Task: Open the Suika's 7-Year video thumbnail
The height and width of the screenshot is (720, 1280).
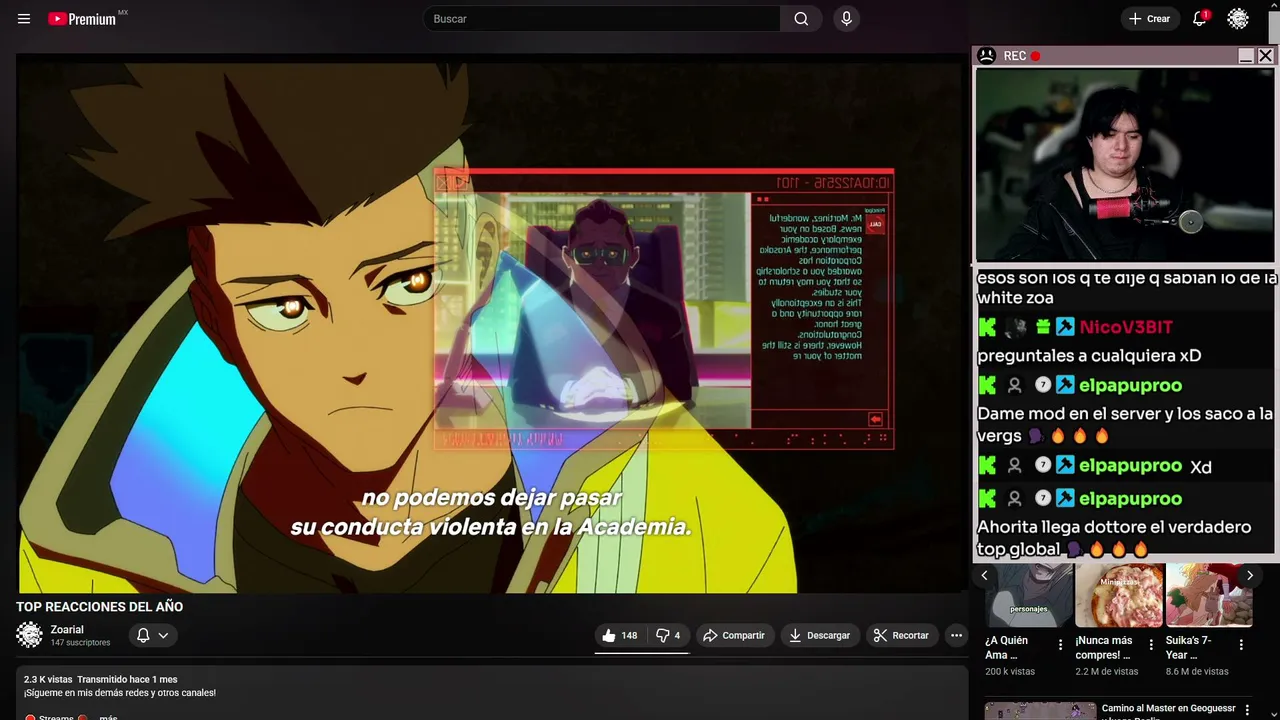Action: point(1209,595)
